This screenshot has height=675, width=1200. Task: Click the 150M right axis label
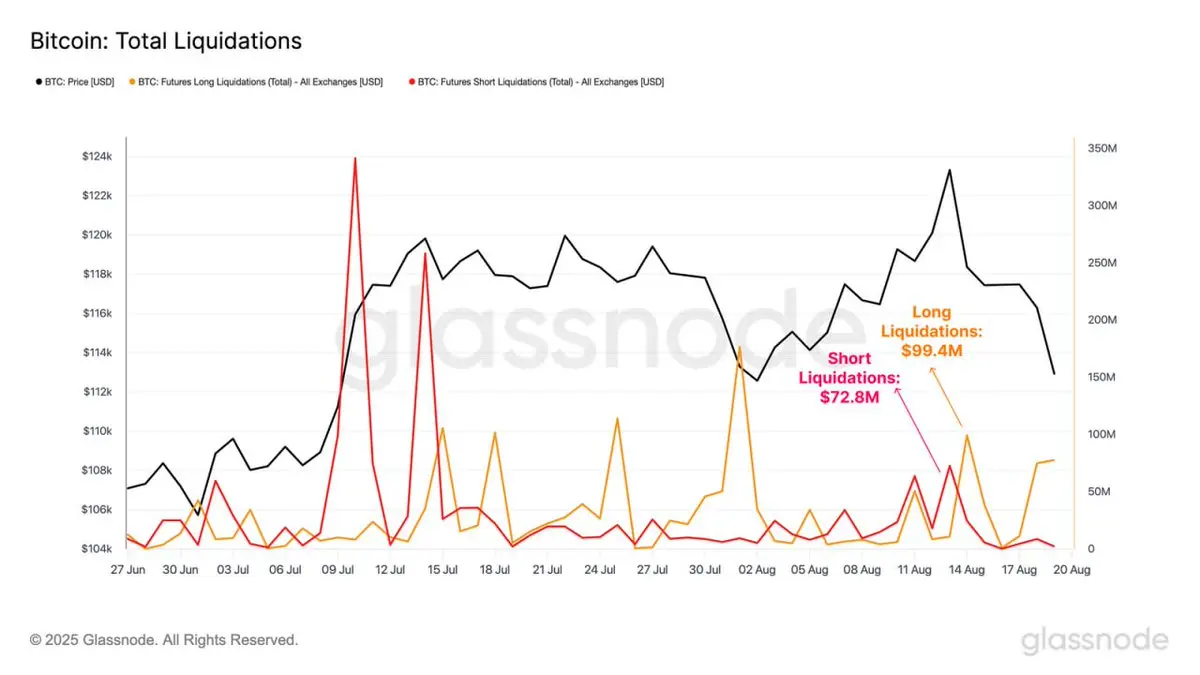tap(1101, 377)
